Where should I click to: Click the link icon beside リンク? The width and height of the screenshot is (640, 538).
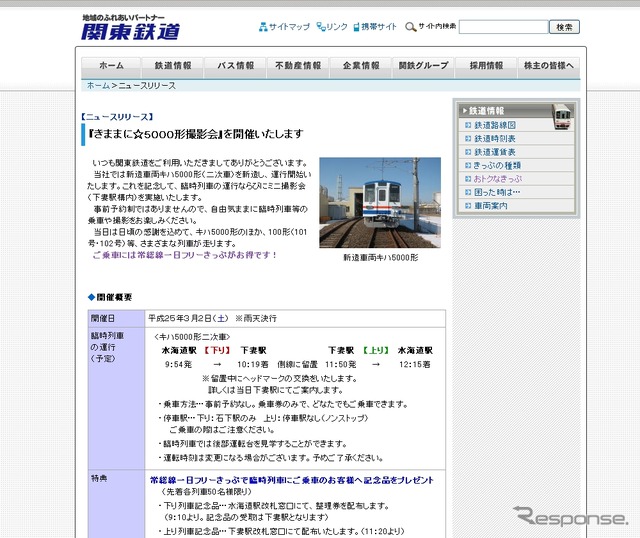tap(321, 27)
